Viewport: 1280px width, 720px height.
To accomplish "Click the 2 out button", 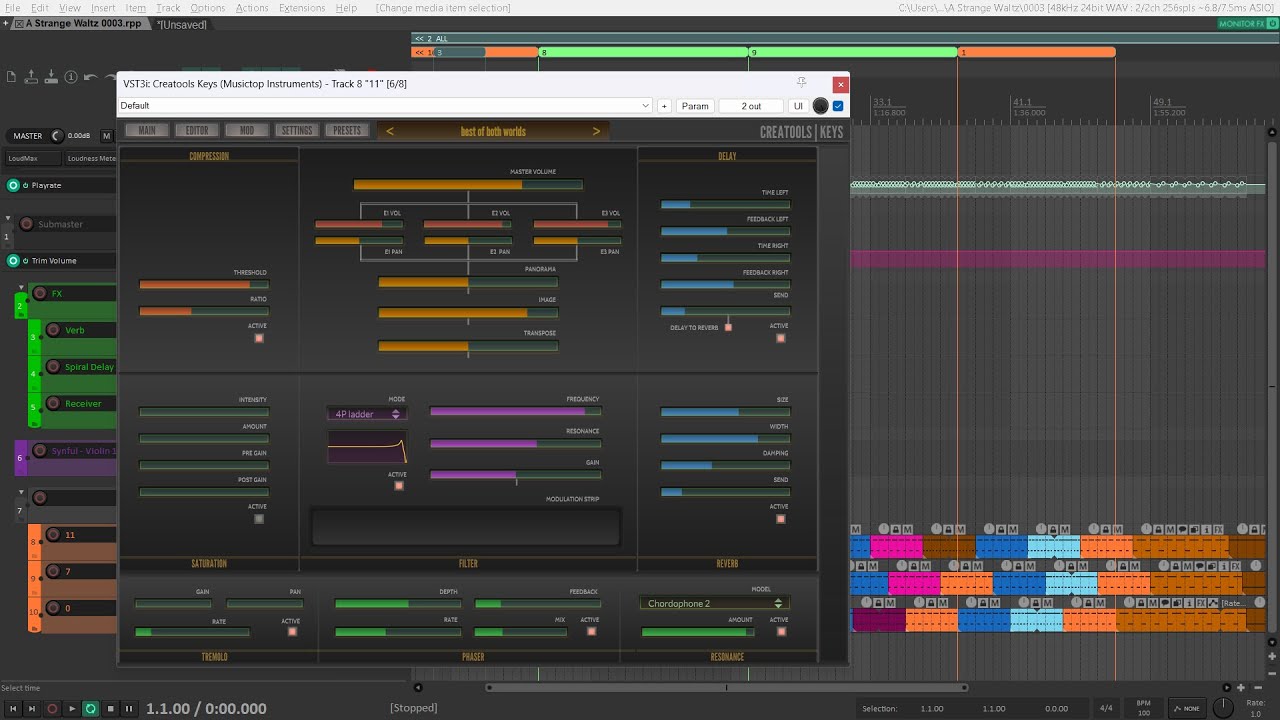I will pyautogui.click(x=751, y=106).
